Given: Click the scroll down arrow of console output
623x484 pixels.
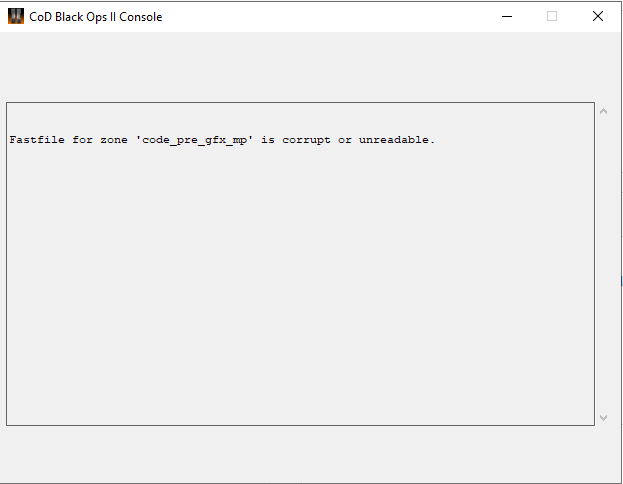Looking at the screenshot, I should (x=603, y=417).
